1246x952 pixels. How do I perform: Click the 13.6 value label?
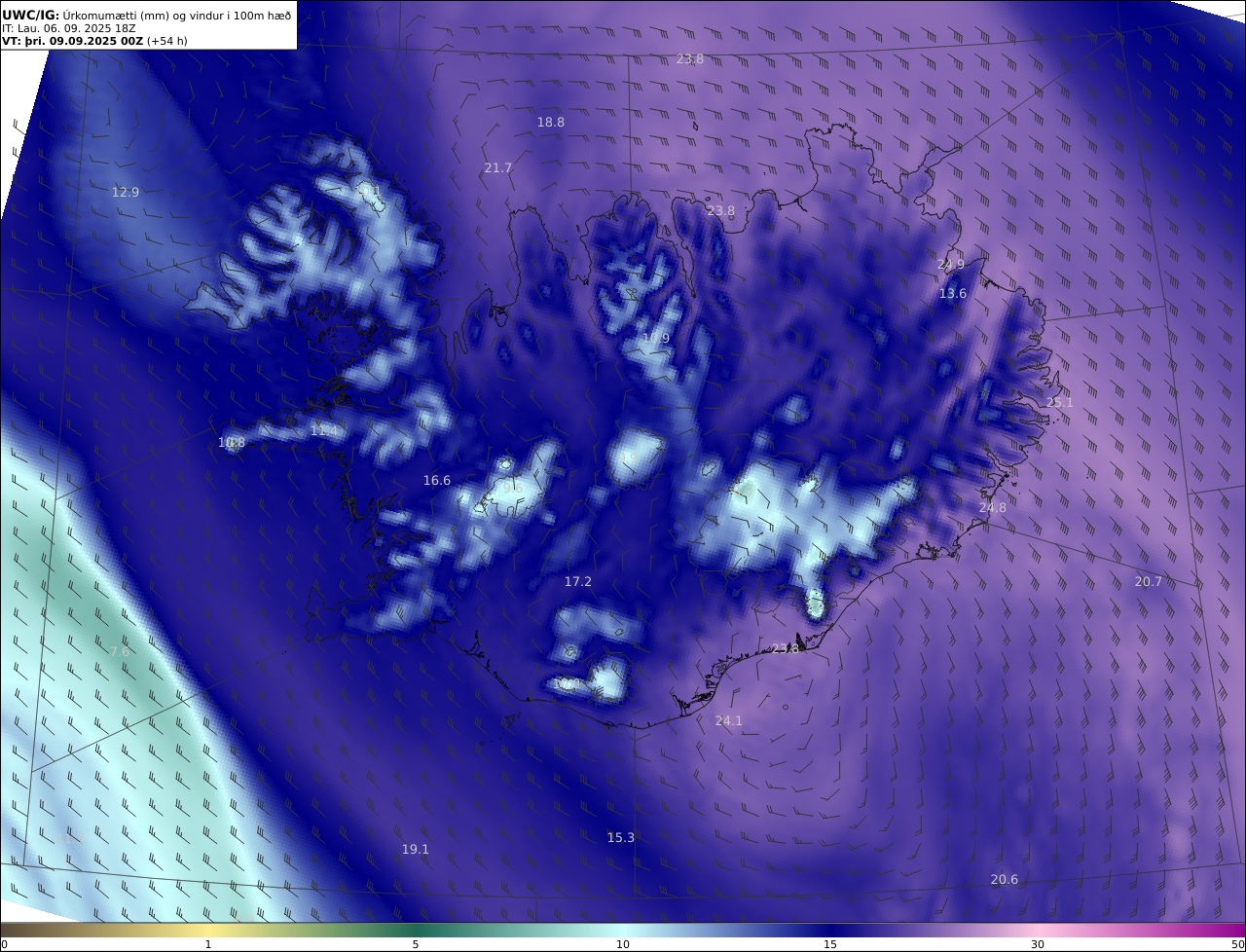point(953,294)
